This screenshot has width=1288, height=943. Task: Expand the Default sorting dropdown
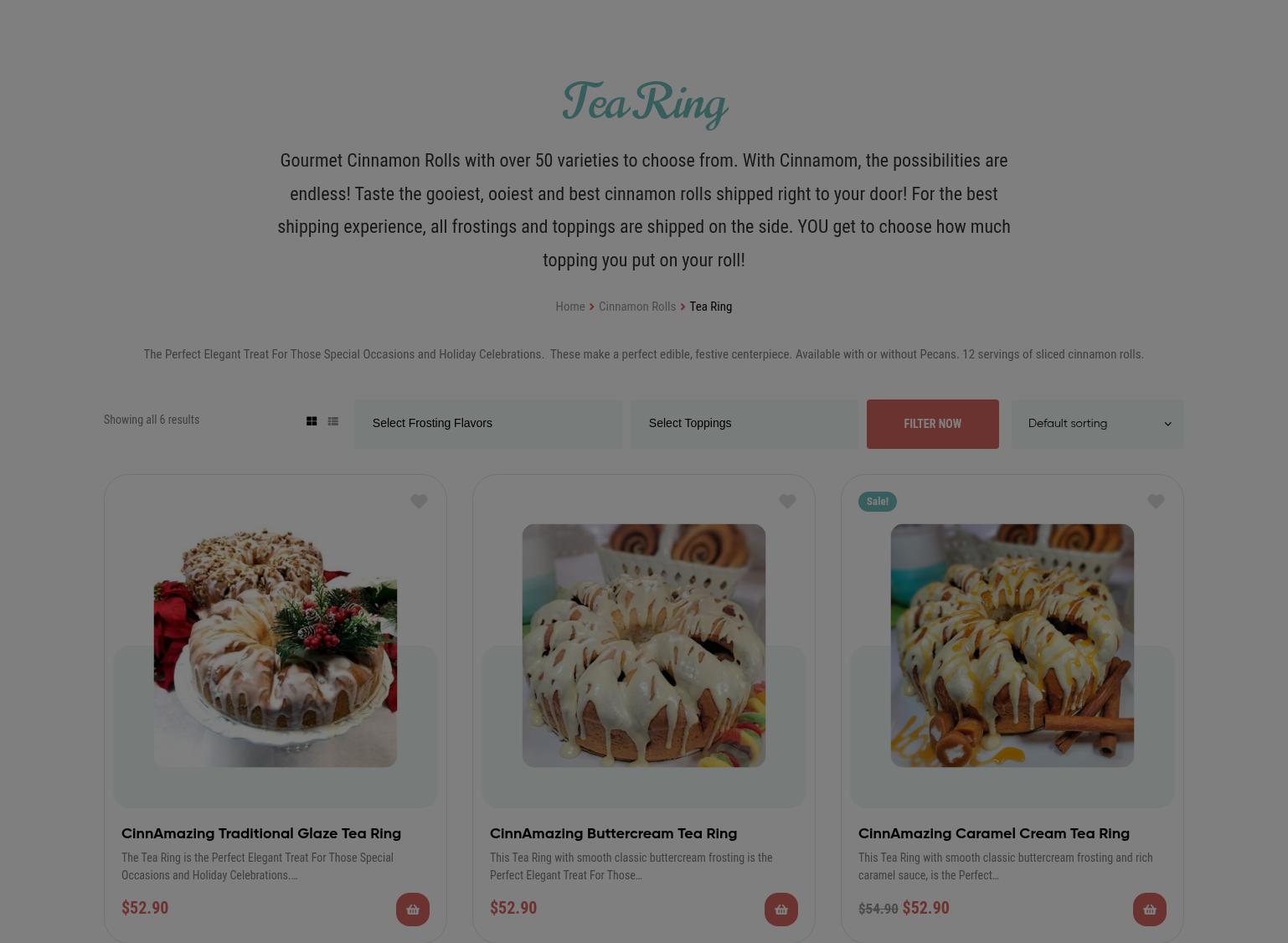(1097, 424)
